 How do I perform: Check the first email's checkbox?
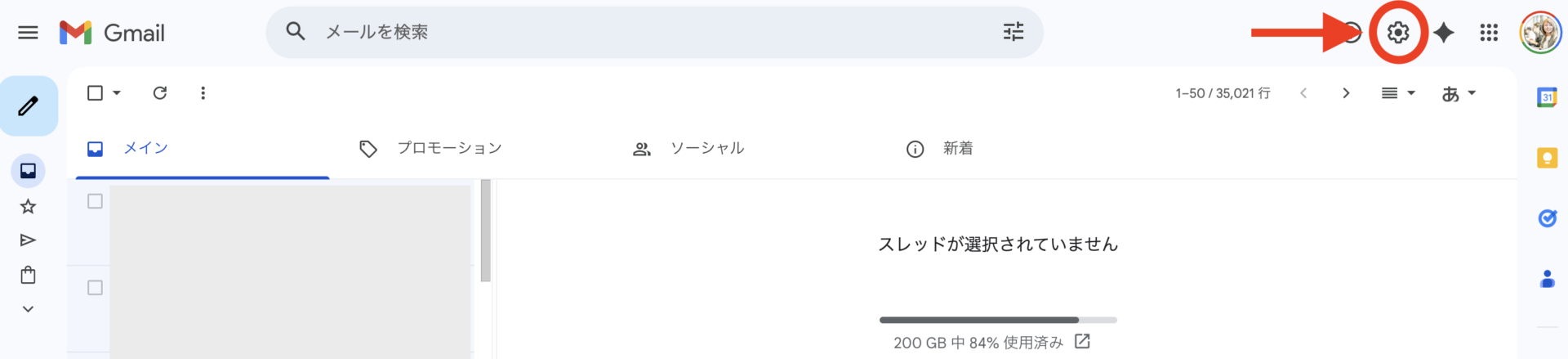coord(95,201)
